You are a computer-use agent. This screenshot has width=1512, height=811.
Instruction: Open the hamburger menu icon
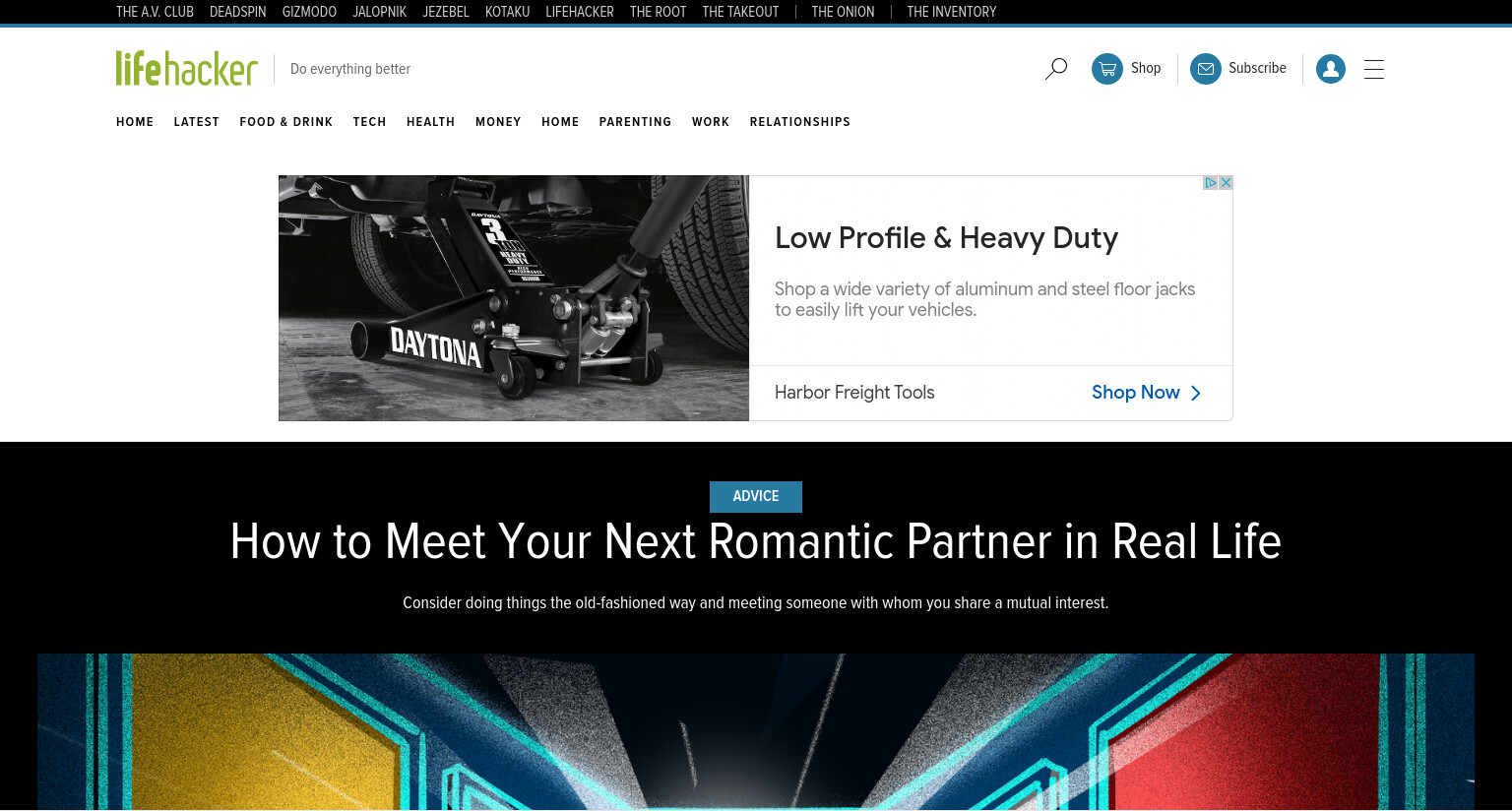(x=1374, y=69)
